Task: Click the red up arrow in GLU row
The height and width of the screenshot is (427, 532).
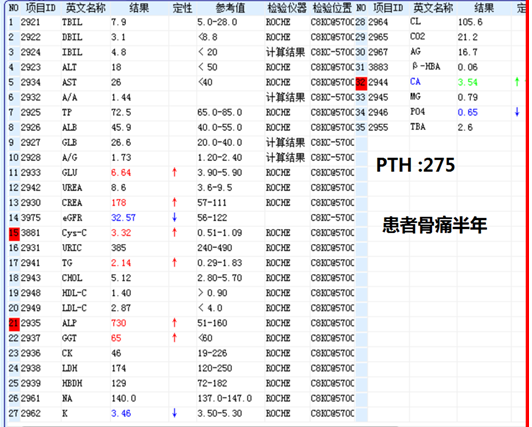Action: (174, 172)
